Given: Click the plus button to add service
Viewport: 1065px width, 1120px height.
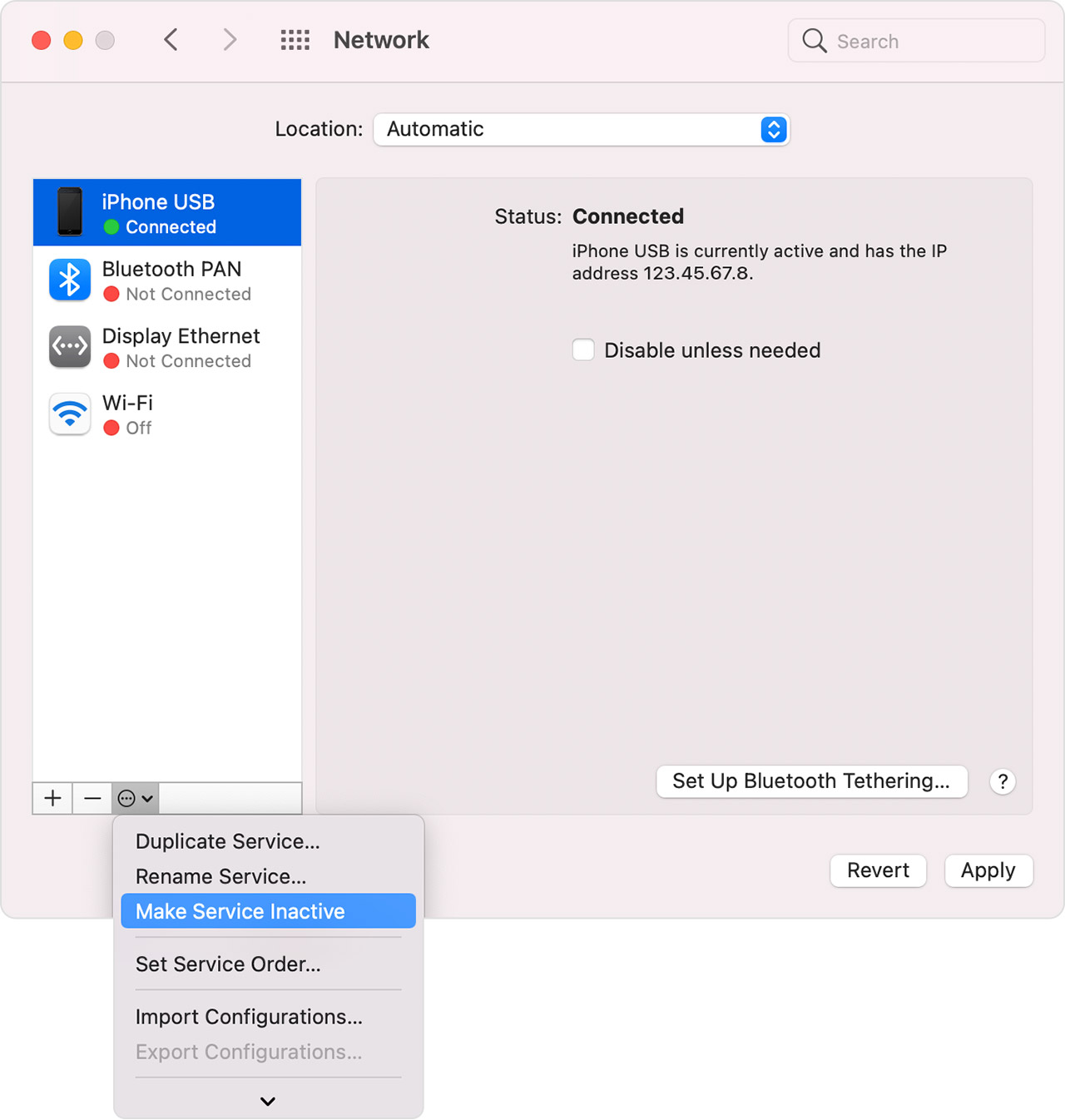Looking at the screenshot, I should 52,799.
